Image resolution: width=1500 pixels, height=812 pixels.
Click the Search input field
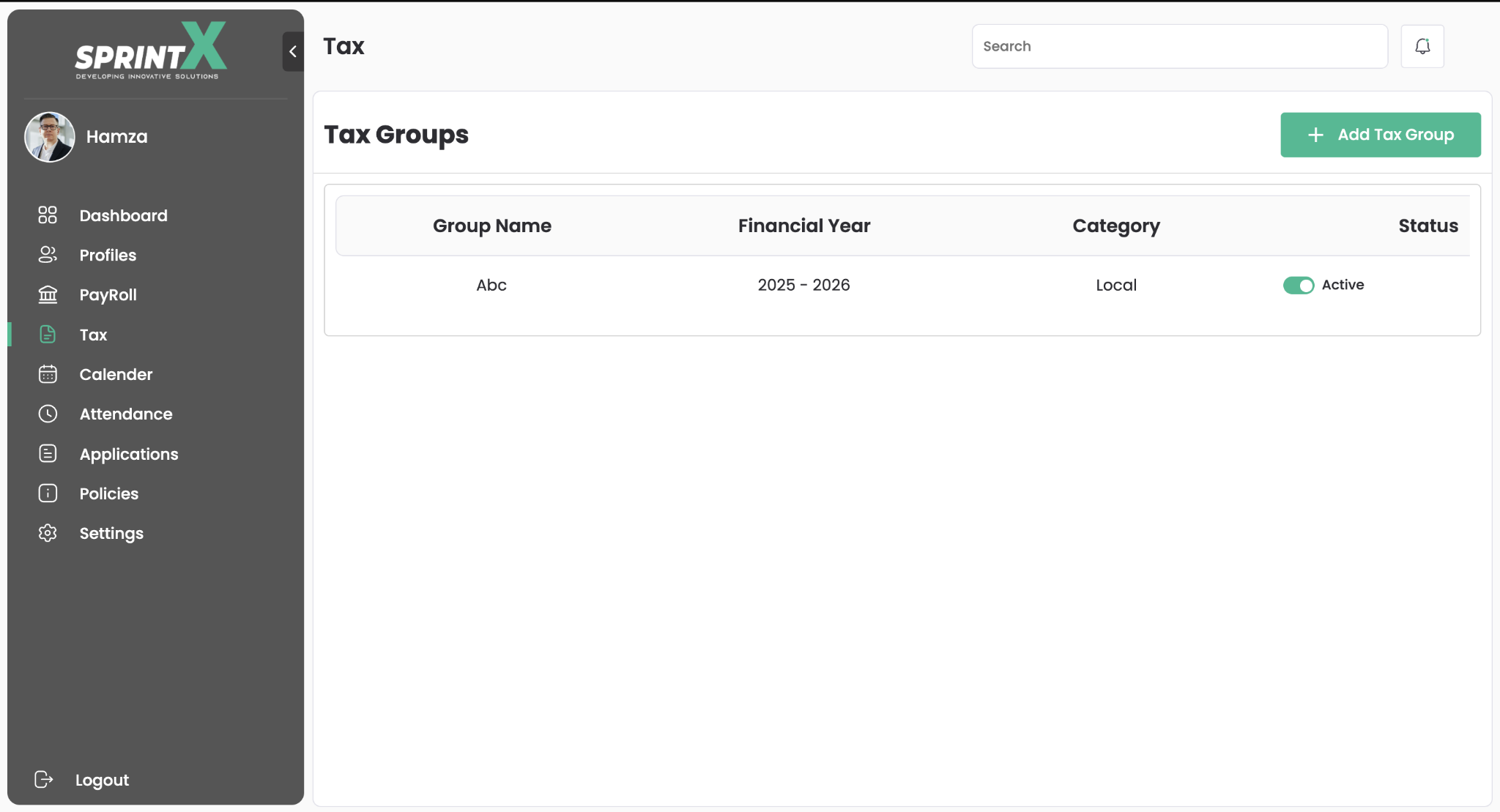1179,46
